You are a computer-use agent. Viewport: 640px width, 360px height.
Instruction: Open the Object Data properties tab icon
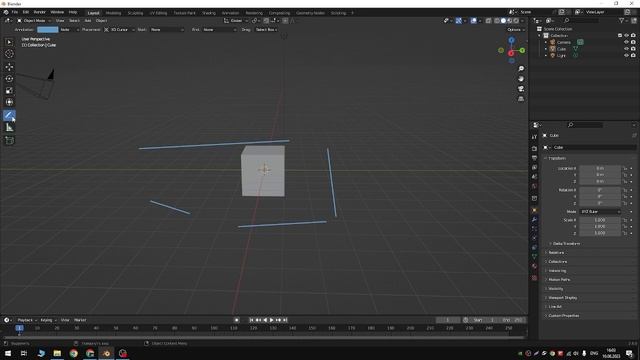point(534,256)
